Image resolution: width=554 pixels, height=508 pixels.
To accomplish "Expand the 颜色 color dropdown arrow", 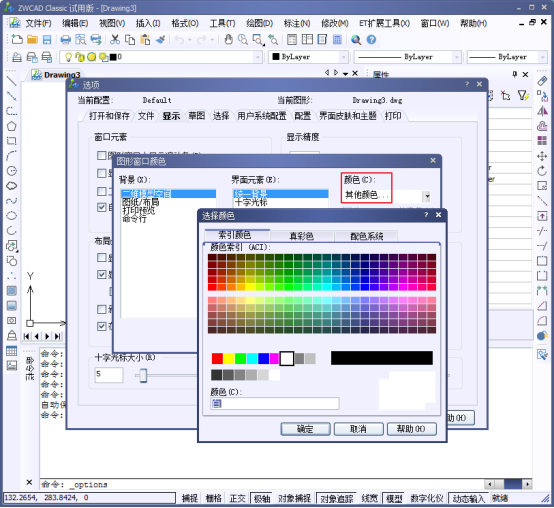I will click(427, 196).
